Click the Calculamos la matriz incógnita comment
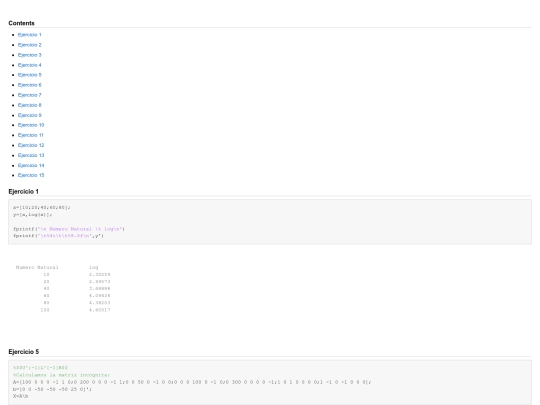Screen dimensions: 540x405 61,375
